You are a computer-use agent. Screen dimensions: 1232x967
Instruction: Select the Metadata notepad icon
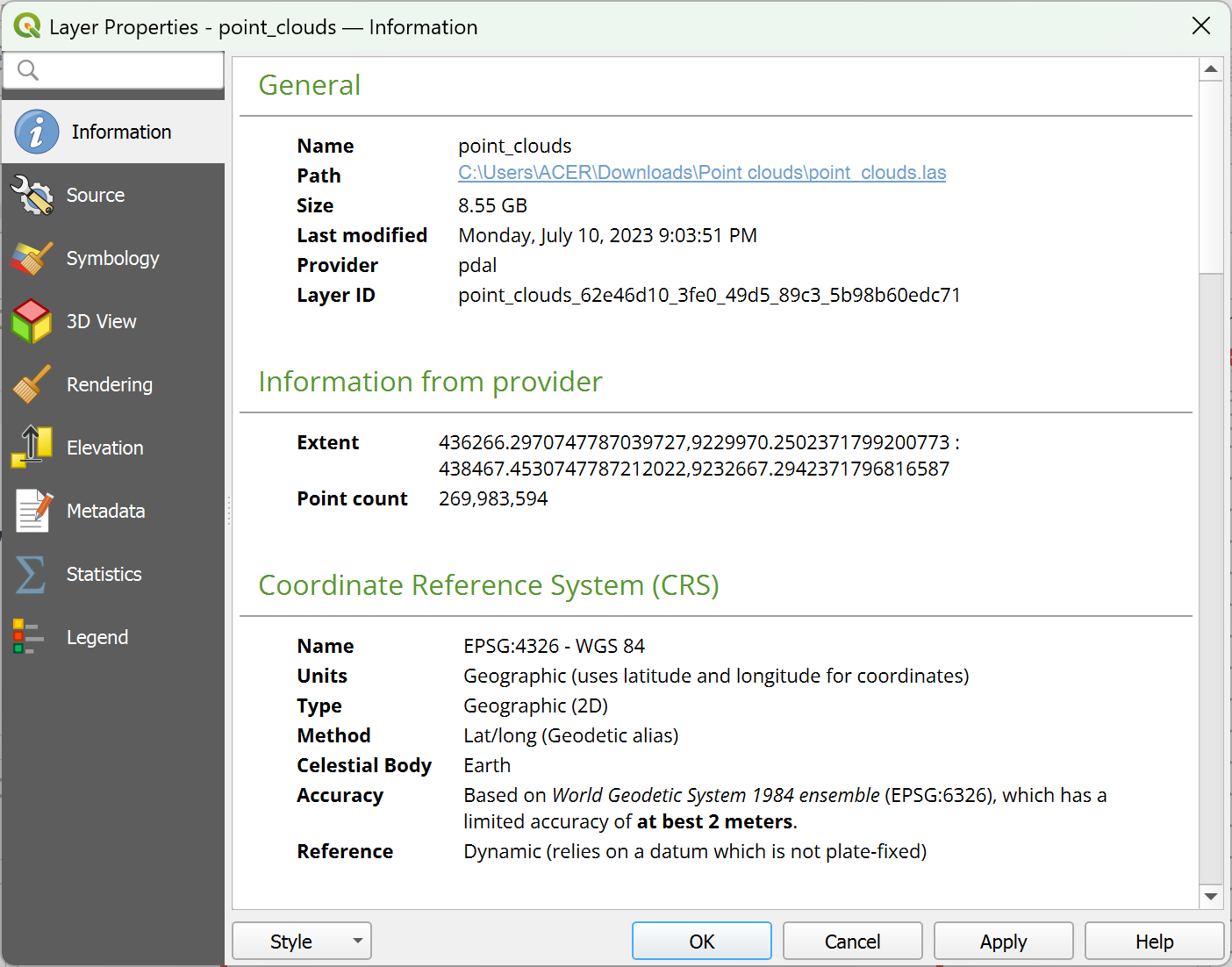coord(33,511)
